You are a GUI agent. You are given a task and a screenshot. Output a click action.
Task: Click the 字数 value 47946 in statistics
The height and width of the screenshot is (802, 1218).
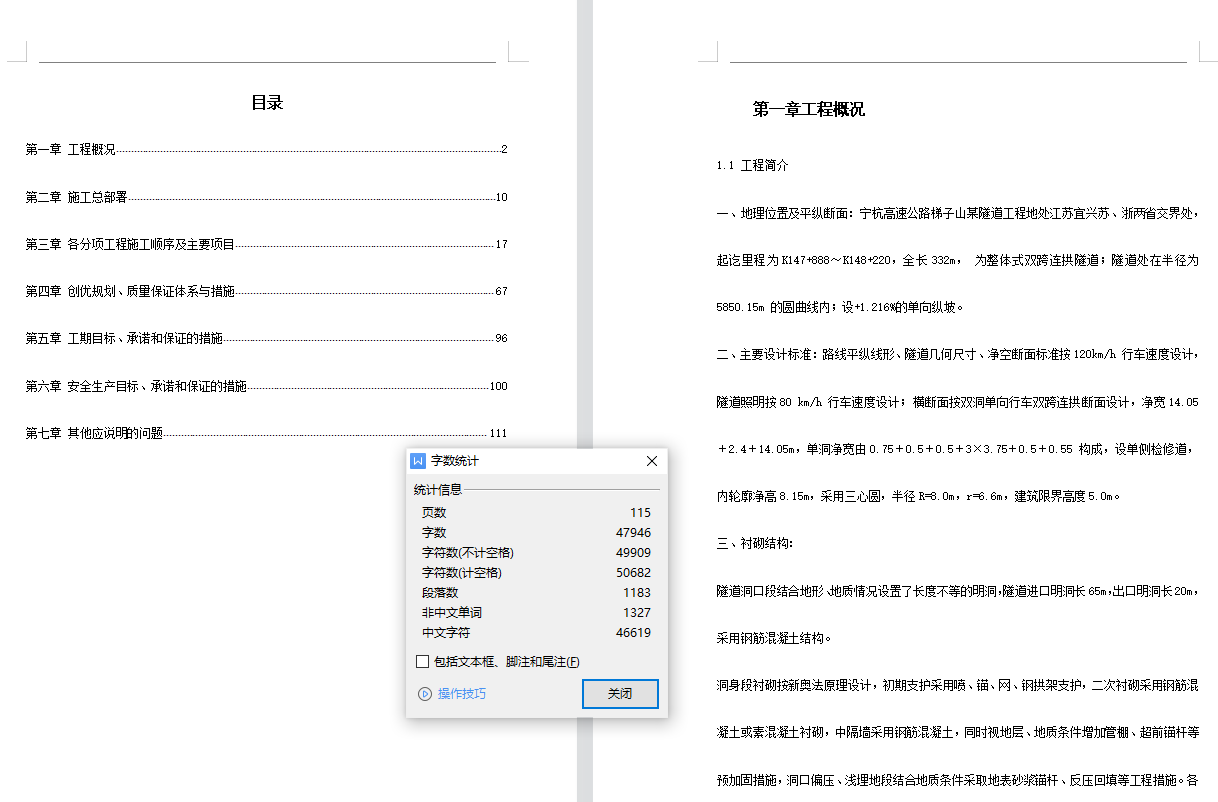[x=633, y=533]
